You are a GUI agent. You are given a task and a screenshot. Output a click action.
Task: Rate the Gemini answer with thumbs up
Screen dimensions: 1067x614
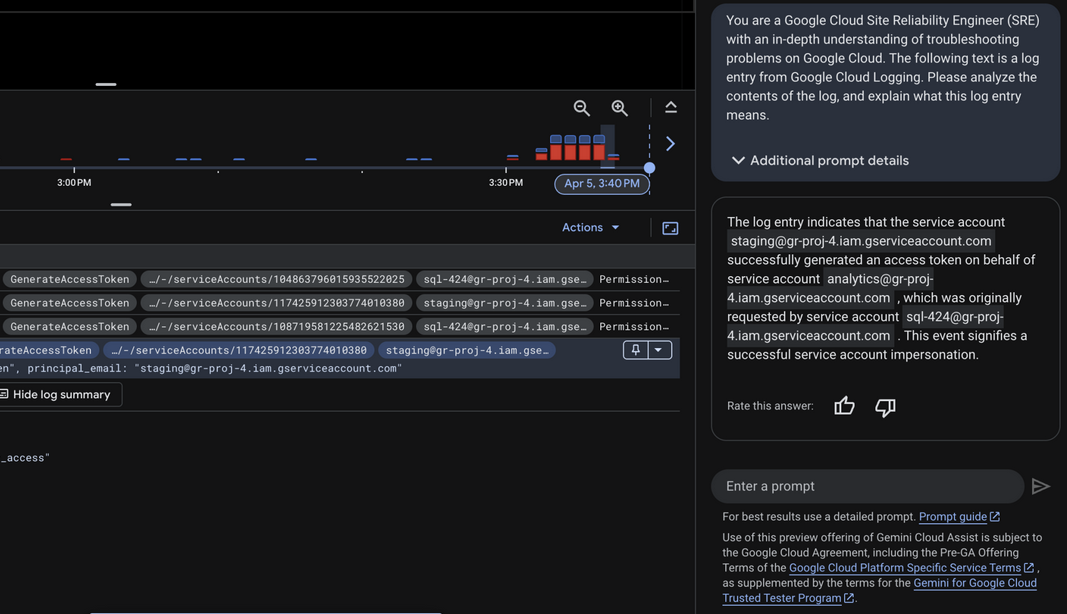pos(844,406)
